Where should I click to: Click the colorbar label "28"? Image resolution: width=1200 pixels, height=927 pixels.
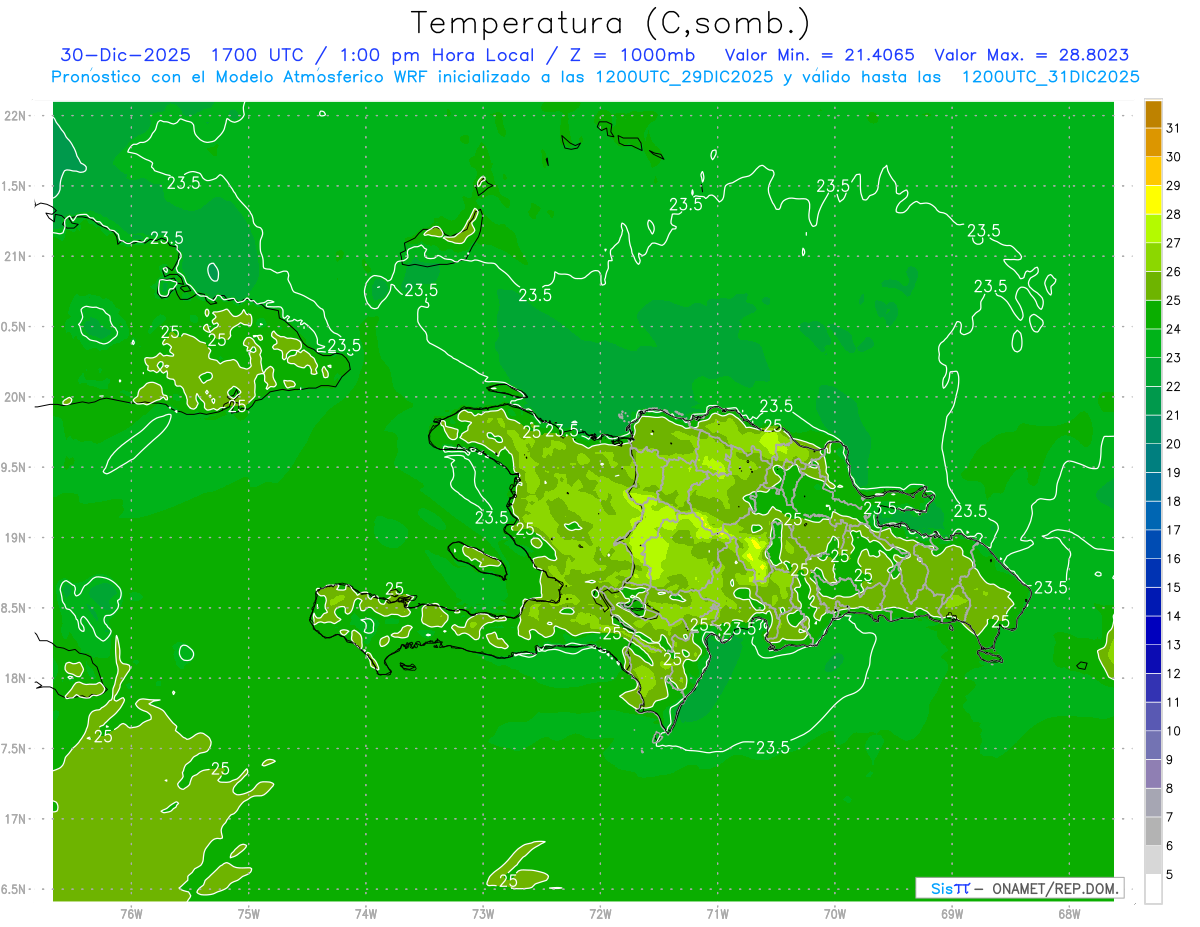point(1173,214)
